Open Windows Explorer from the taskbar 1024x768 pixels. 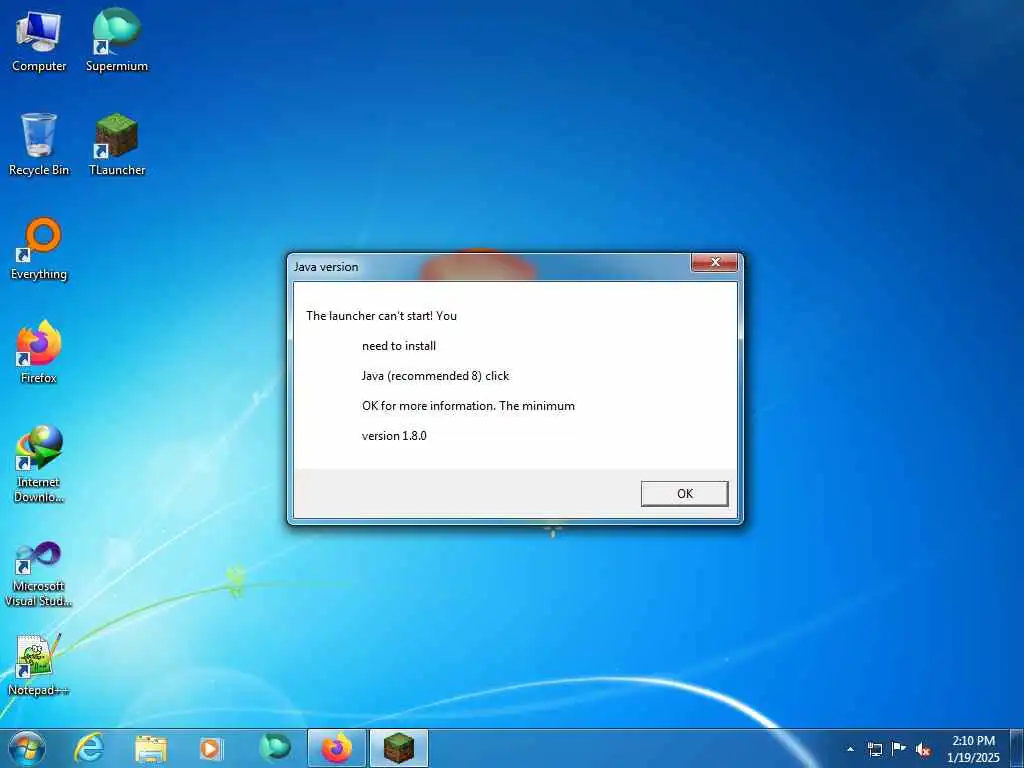[151, 748]
